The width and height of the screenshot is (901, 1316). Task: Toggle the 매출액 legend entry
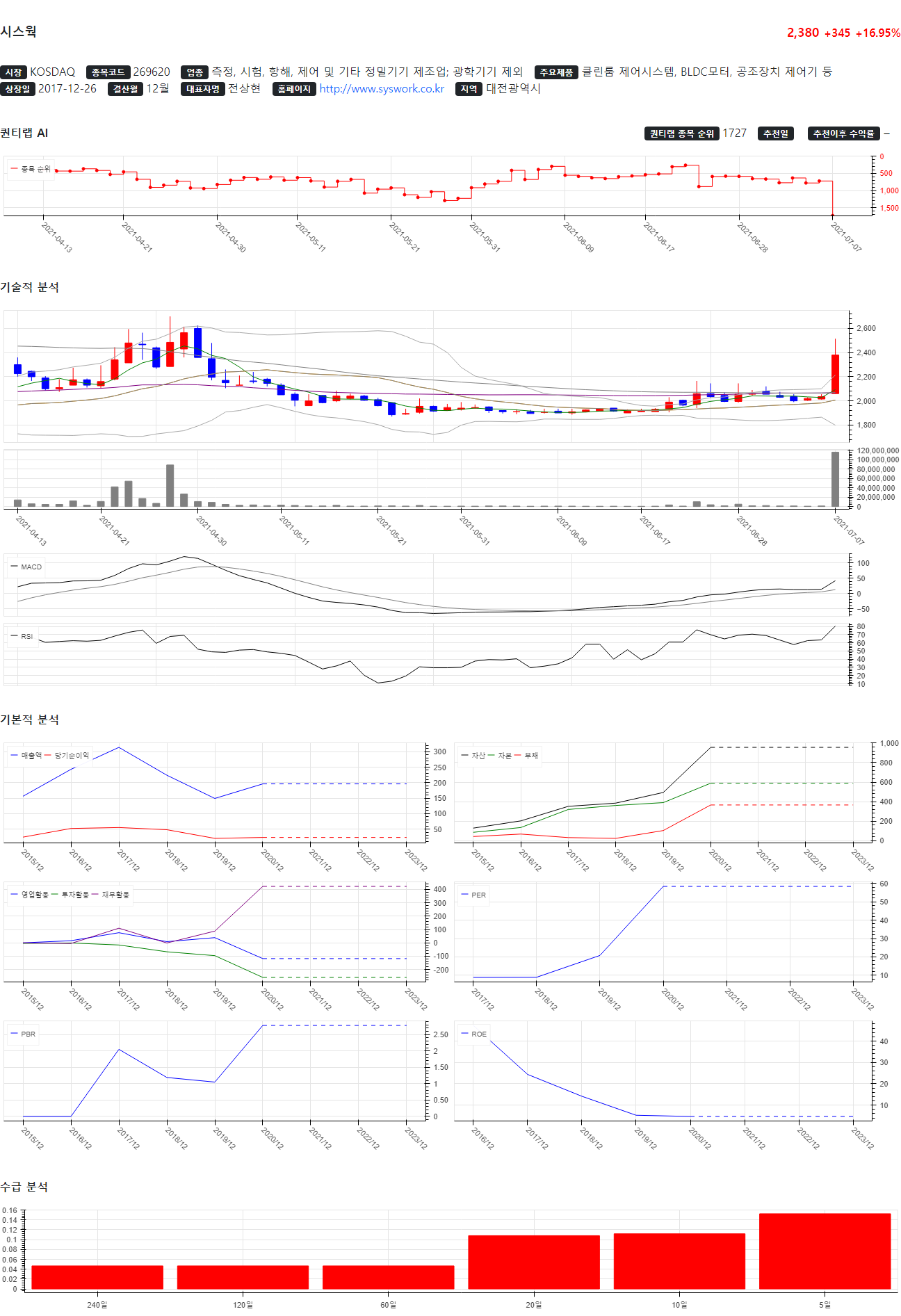pos(26,755)
